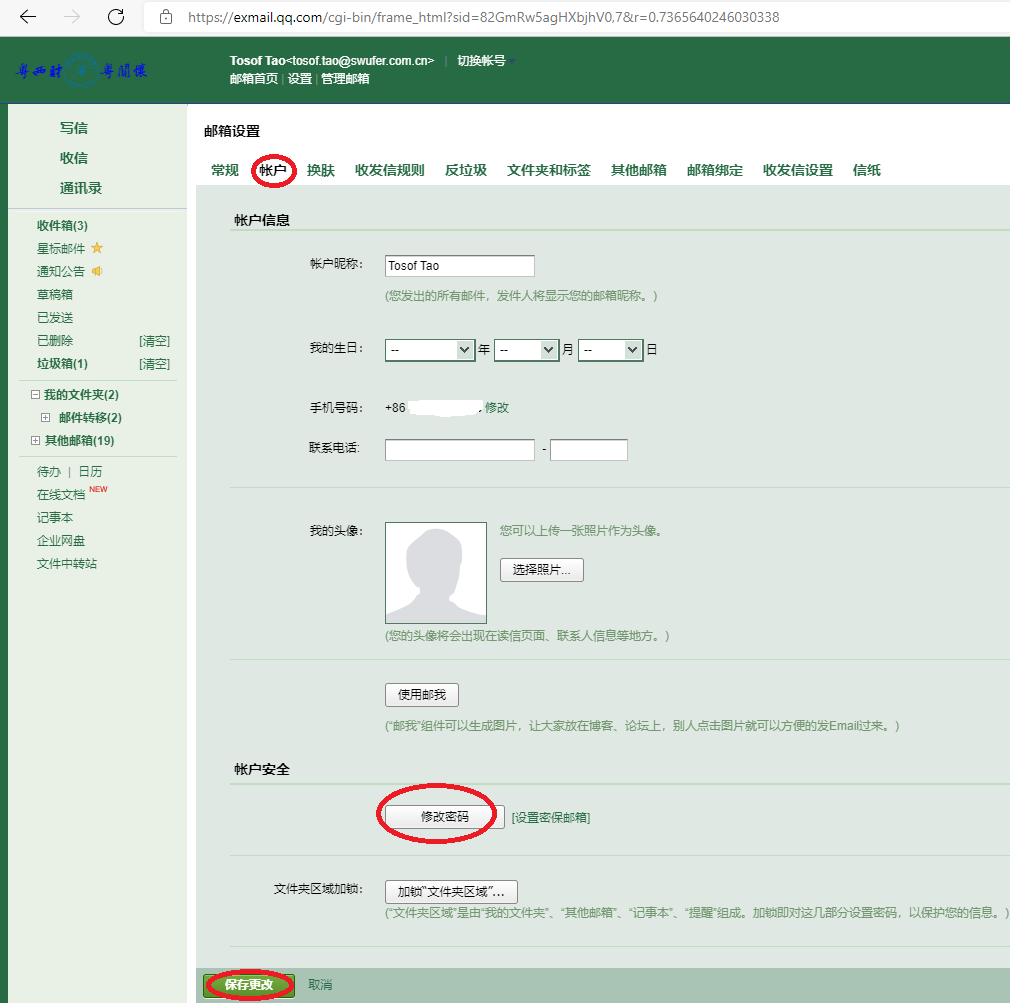The width and height of the screenshot is (1010, 1003).
Task: Open 企业网盘 in the sidebar
Action: click(61, 541)
